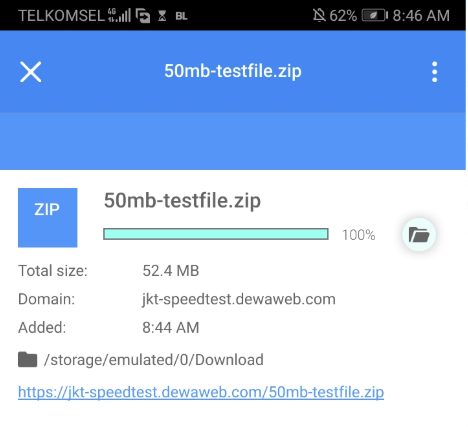Tap the screen cast icon in status bar
This screenshot has height=427, width=468.
click(x=143, y=16)
